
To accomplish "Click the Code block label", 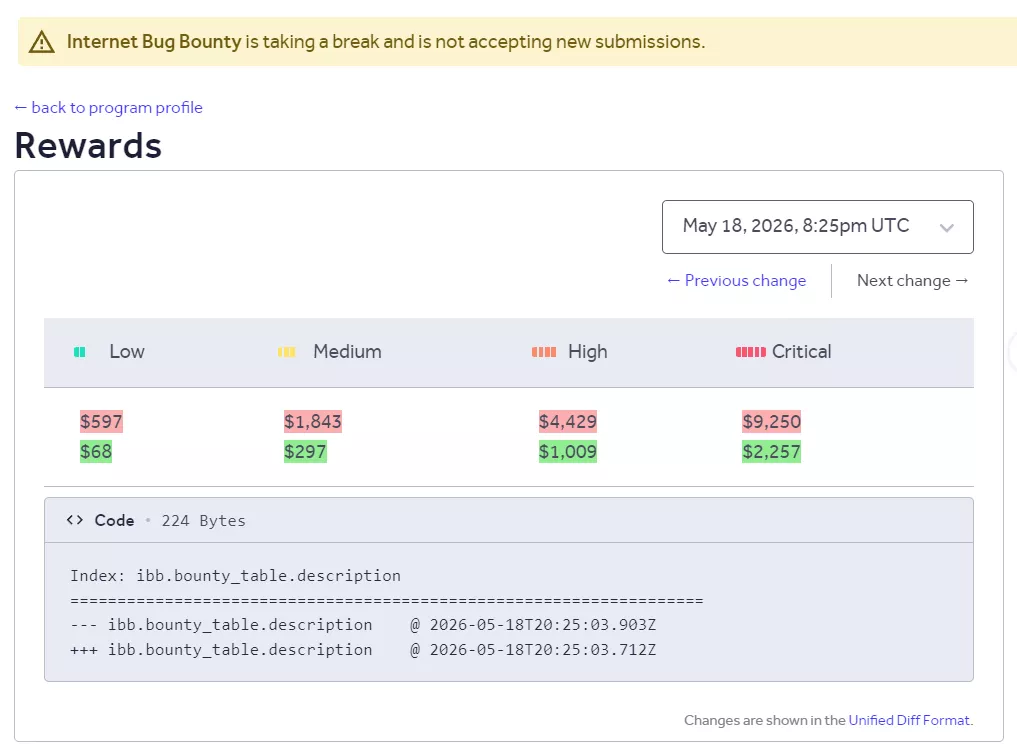I will coord(114,521).
